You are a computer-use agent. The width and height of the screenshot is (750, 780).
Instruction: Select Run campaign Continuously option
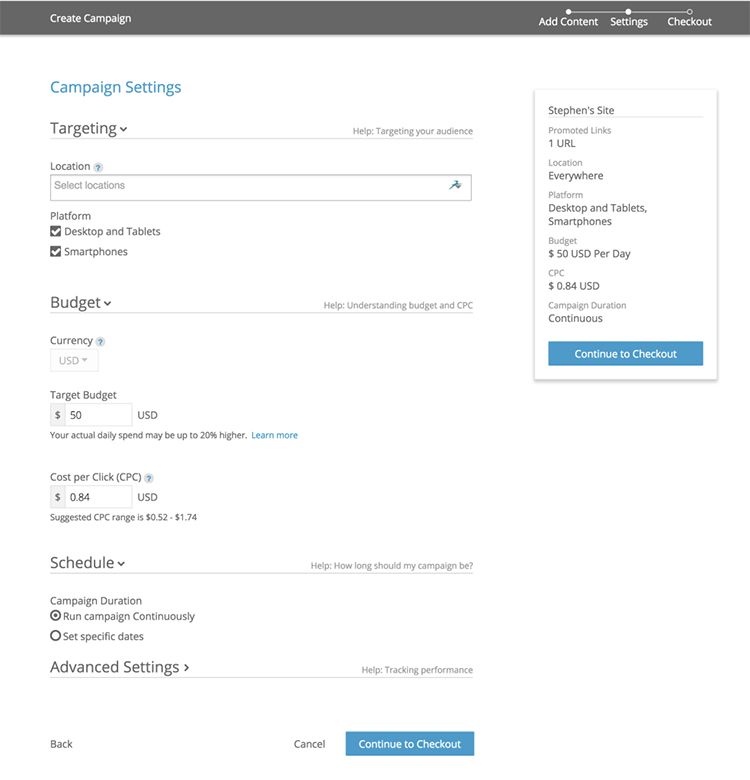[x=56, y=616]
